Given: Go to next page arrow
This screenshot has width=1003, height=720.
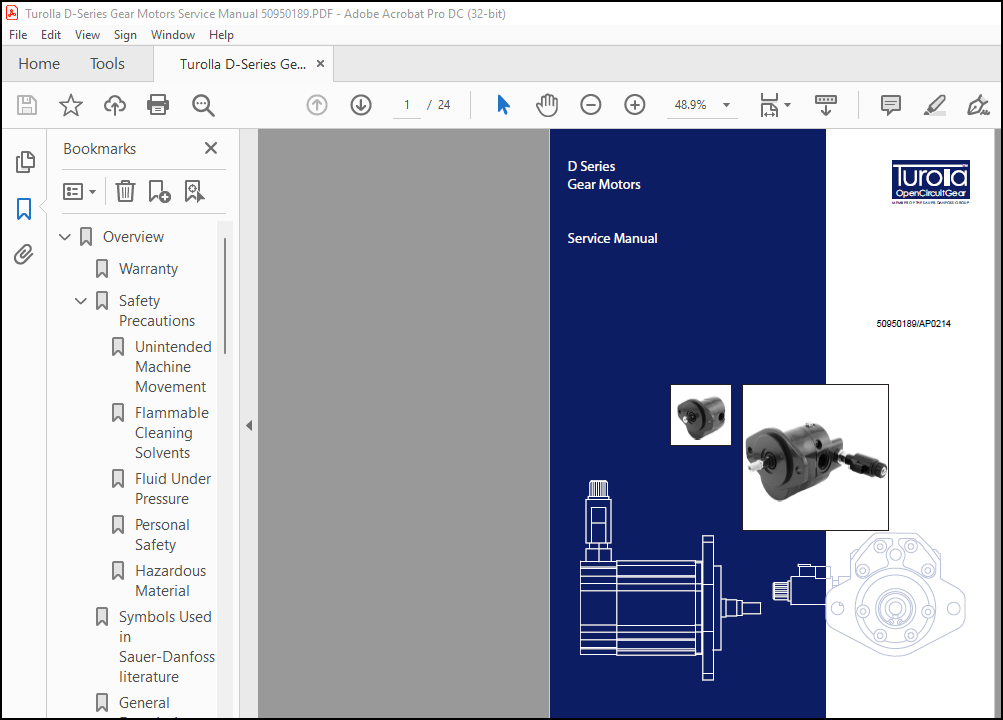Looking at the screenshot, I should click(361, 105).
